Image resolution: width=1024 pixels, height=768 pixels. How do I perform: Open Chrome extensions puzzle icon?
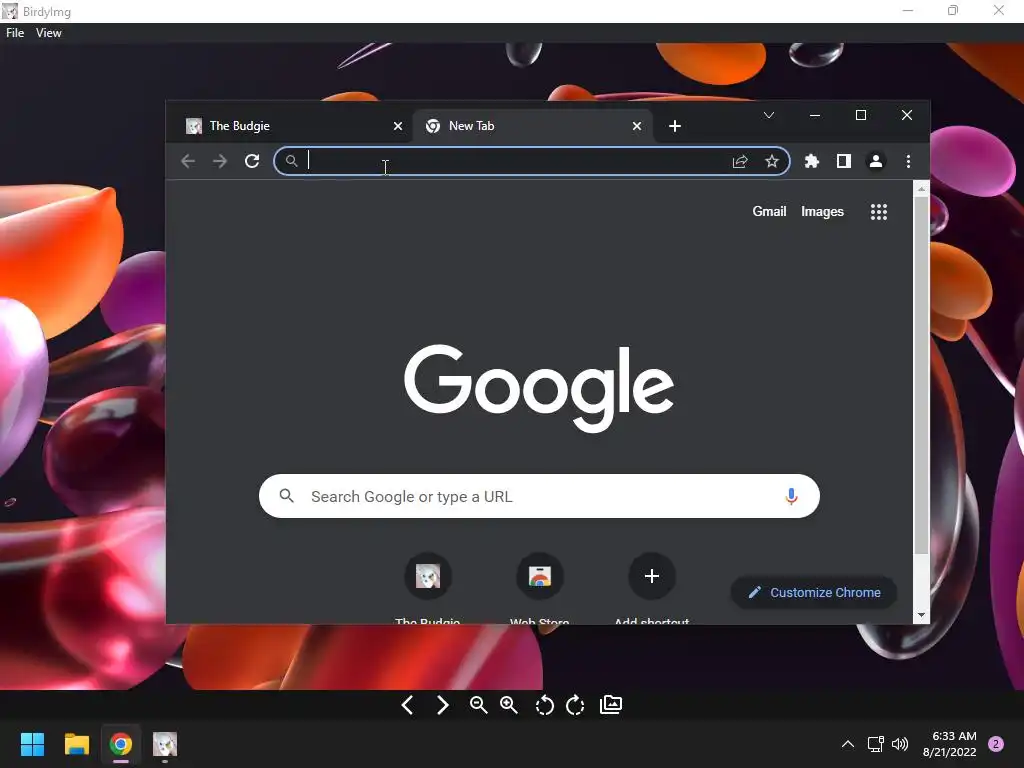[812, 161]
